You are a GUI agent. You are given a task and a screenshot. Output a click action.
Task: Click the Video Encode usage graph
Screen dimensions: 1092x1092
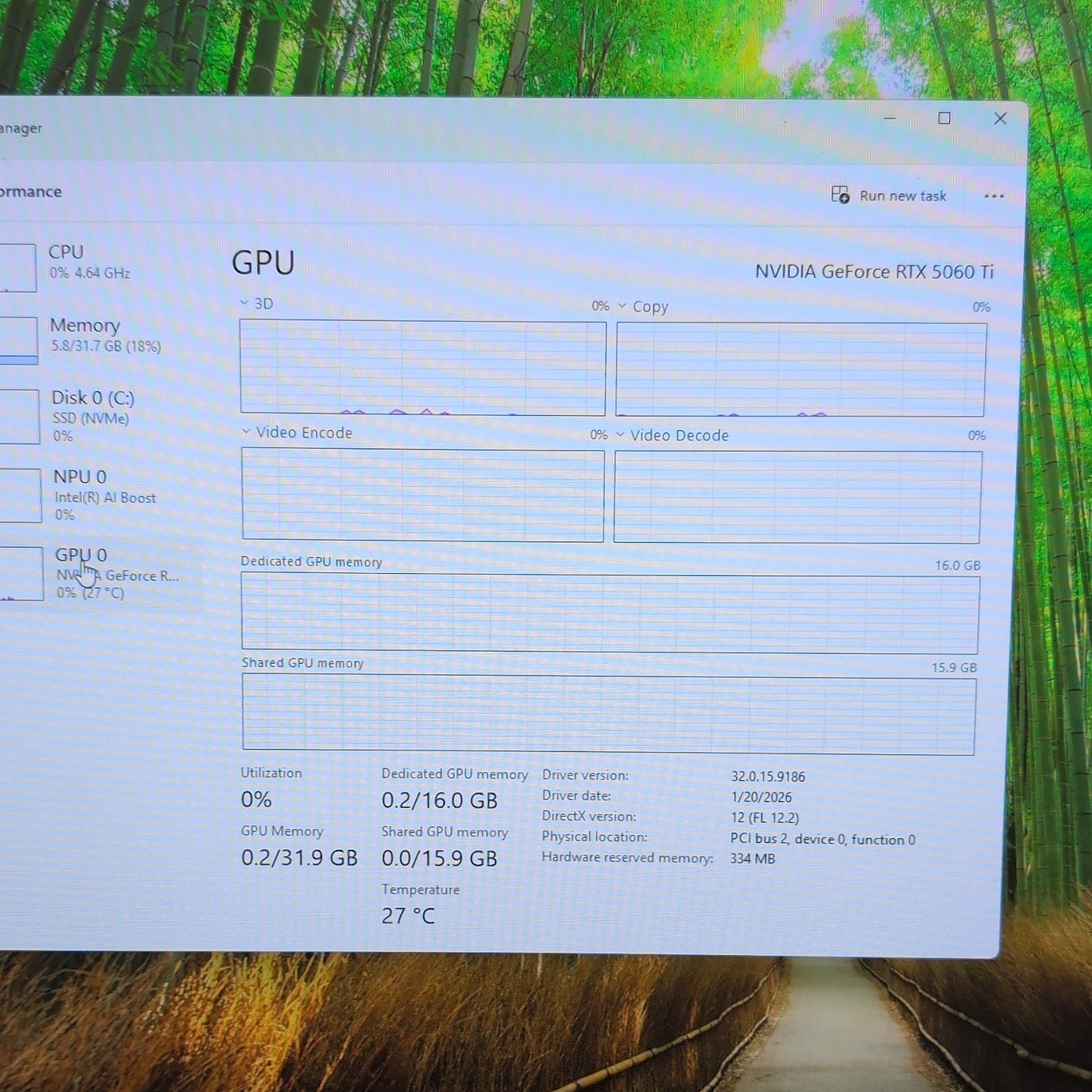pos(423,495)
